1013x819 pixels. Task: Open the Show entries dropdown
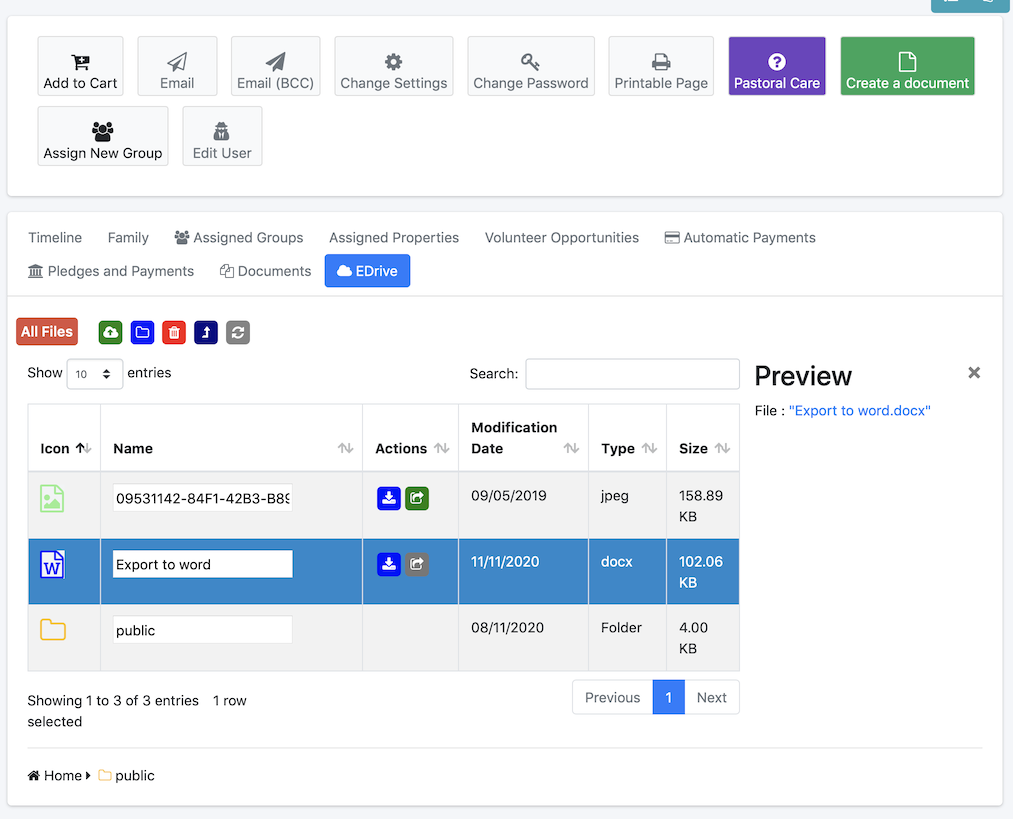click(x=94, y=374)
